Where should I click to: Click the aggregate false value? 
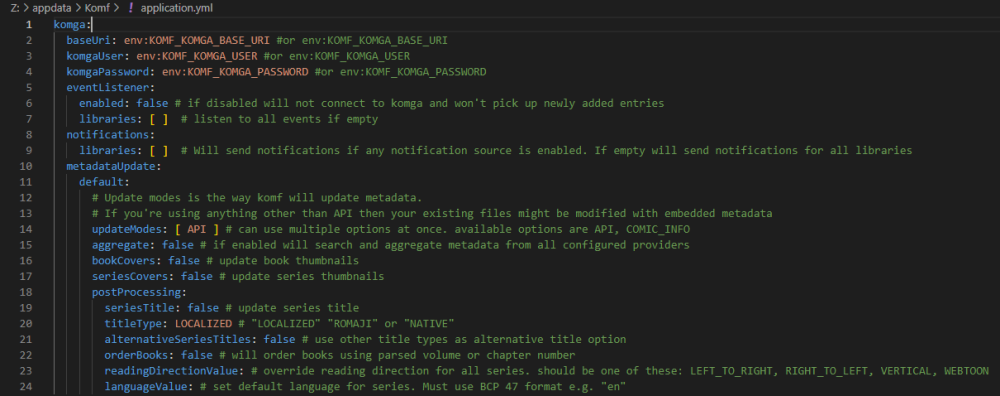(177, 245)
